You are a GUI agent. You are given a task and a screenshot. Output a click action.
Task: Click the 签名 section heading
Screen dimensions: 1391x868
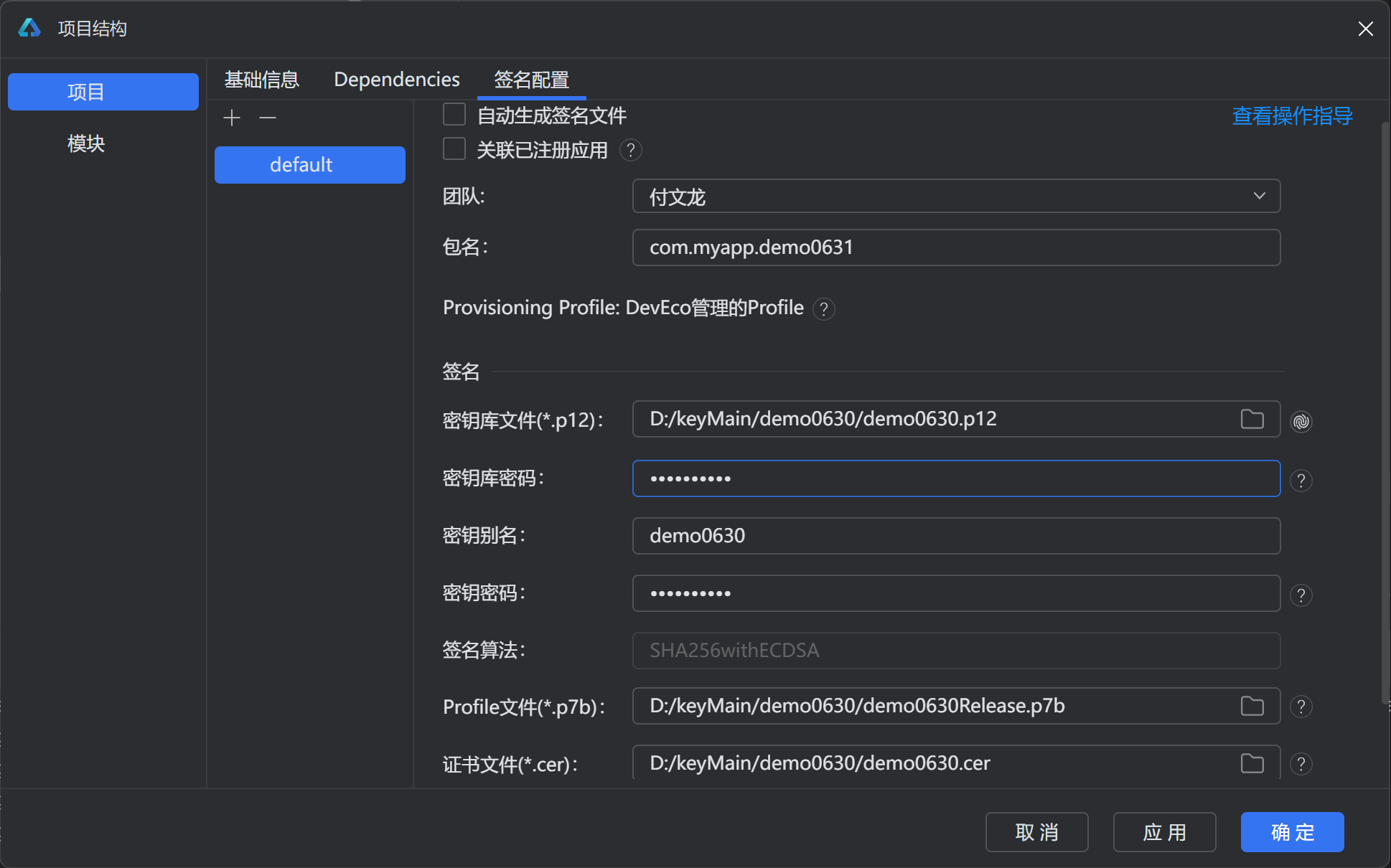[x=461, y=372]
